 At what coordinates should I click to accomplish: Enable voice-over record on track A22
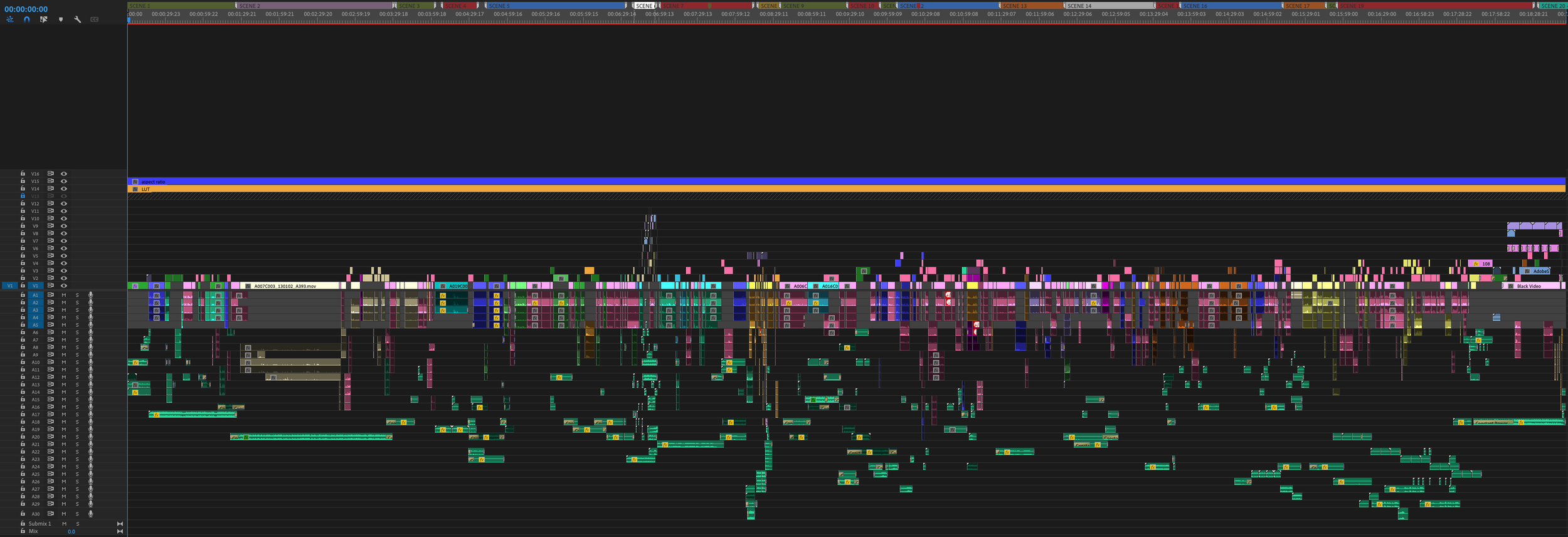coord(91,451)
